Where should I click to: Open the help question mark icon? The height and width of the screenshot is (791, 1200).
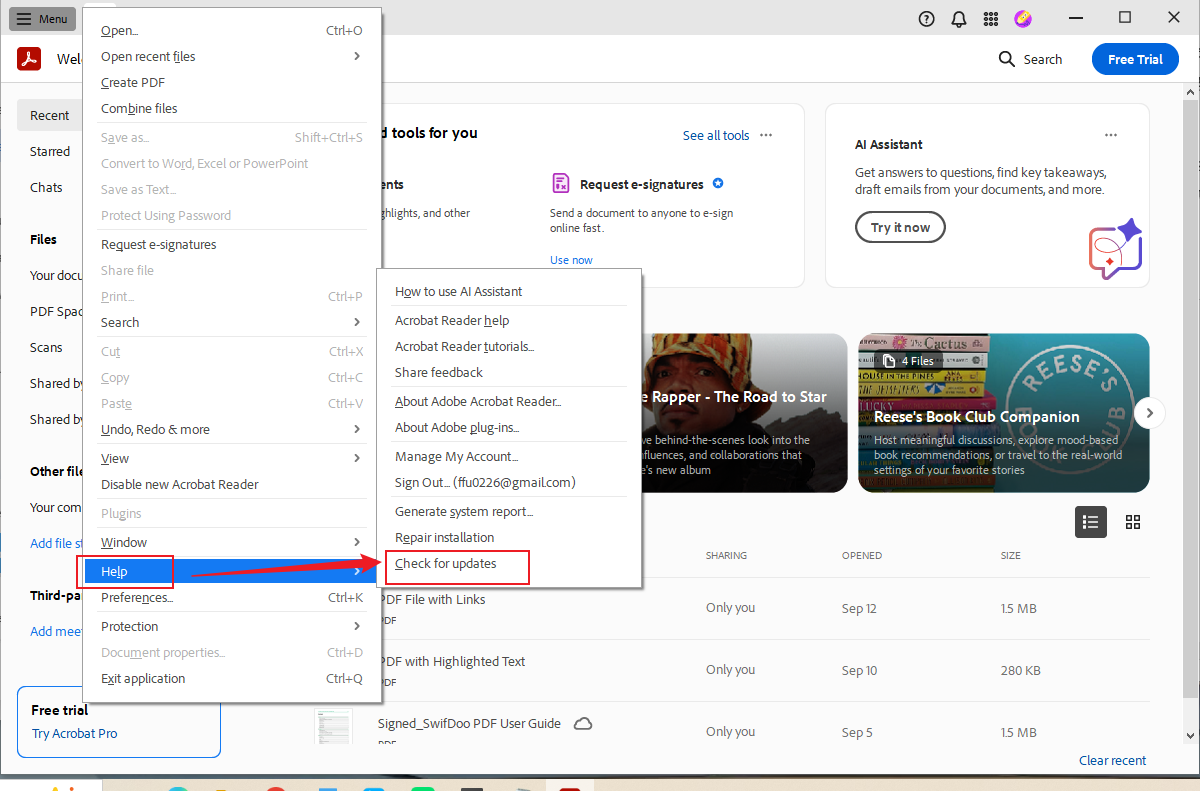point(926,18)
